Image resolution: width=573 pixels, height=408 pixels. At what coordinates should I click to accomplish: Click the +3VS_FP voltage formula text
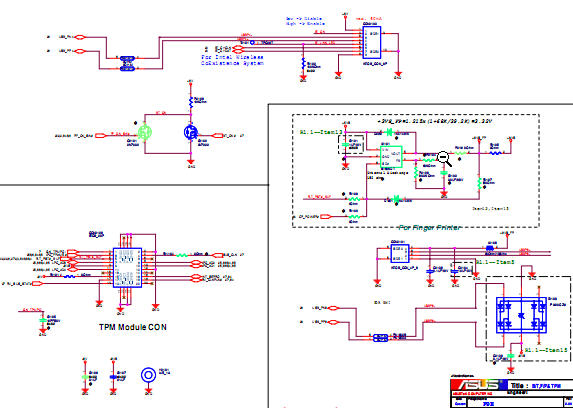click(x=435, y=121)
